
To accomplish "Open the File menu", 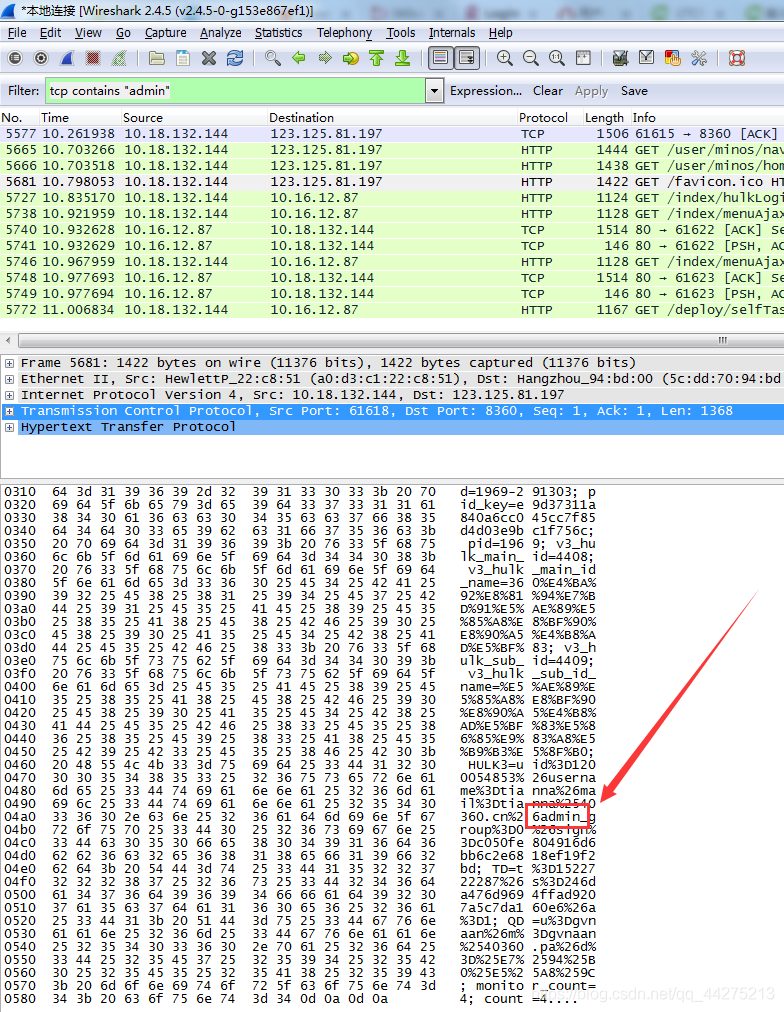I will click(x=17, y=33).
